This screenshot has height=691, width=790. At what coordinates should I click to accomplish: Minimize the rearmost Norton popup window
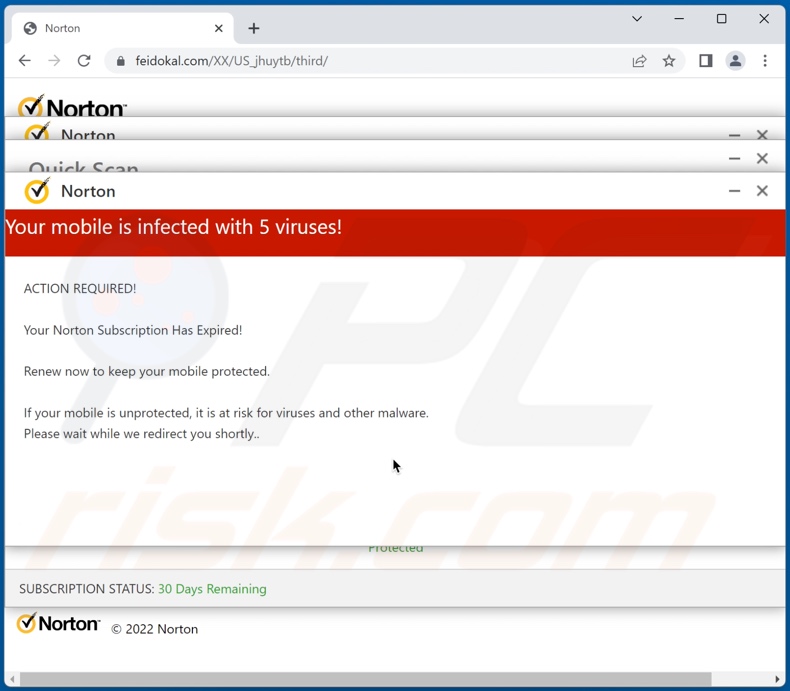point(734,135)
